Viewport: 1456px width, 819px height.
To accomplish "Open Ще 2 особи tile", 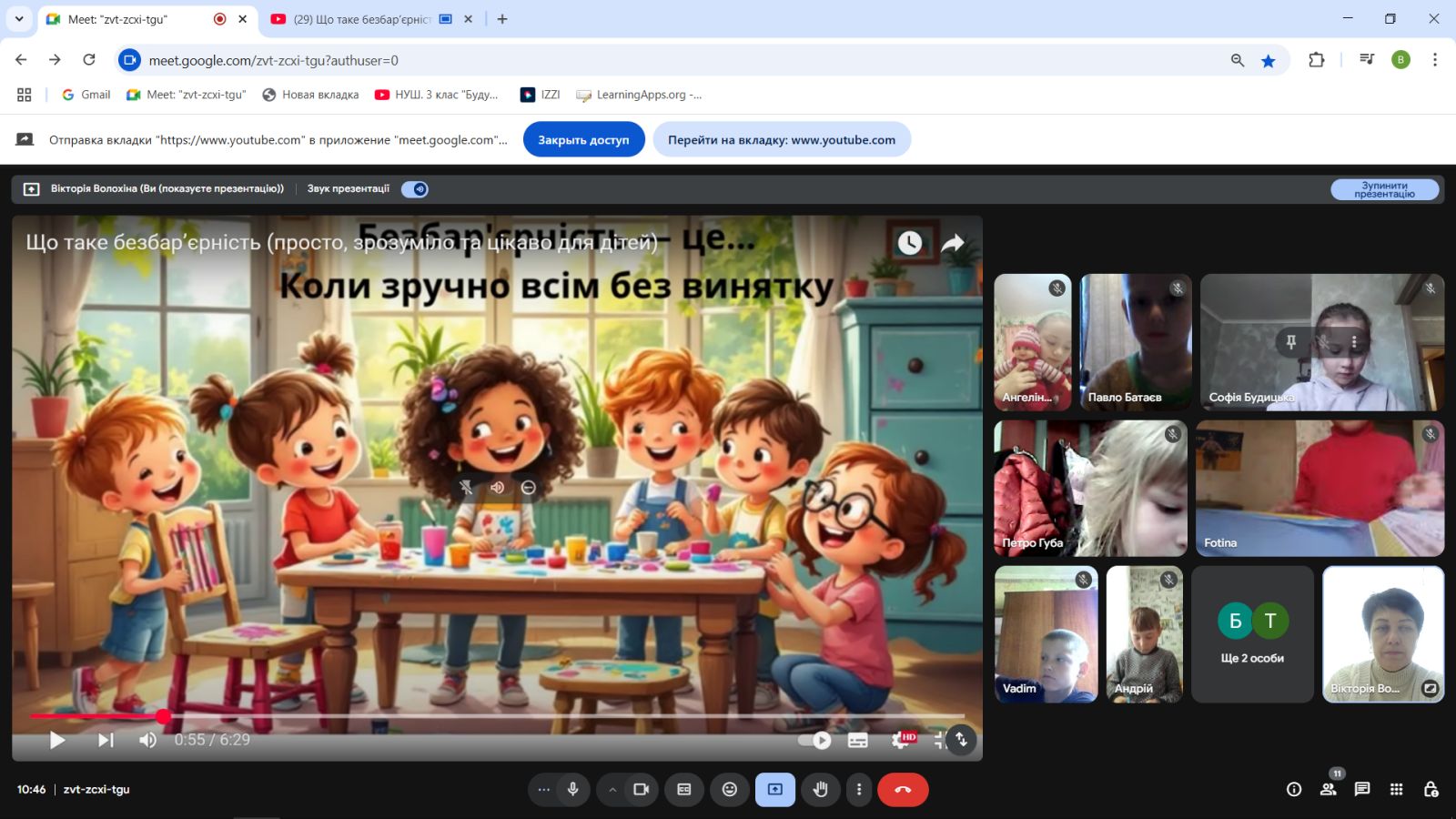I will (1252, 634).
